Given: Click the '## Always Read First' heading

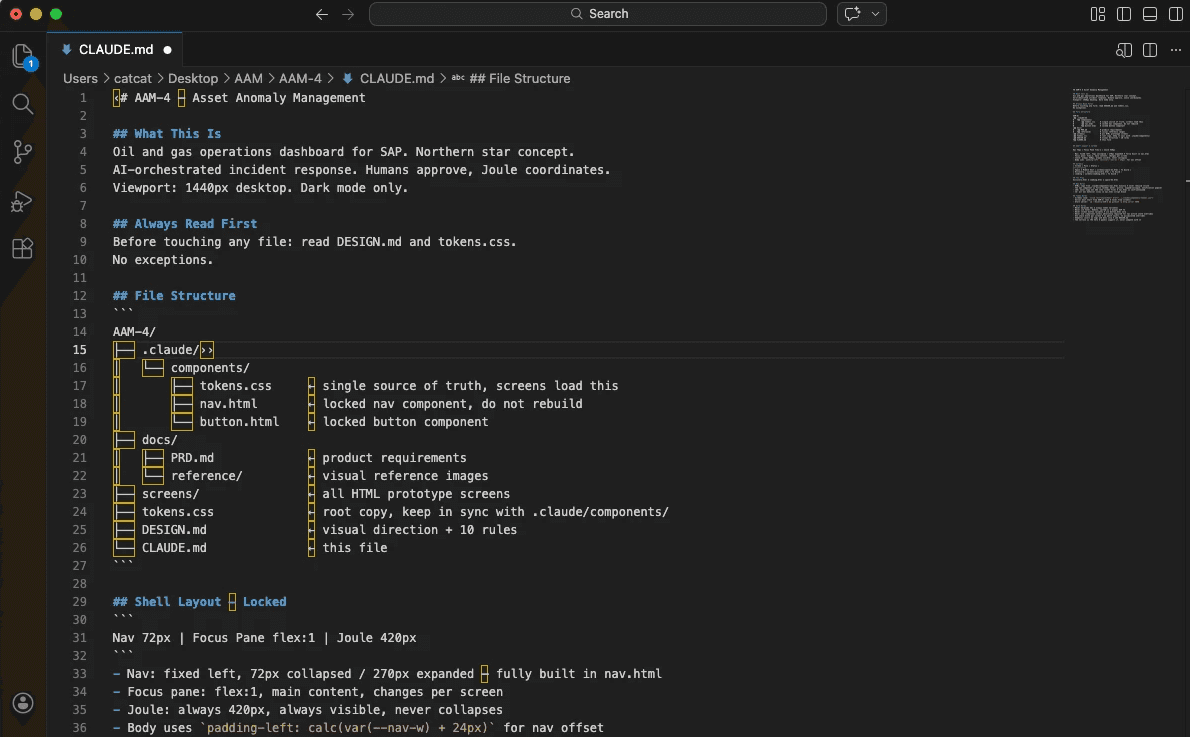Looking at the screenshot, I should coord(184,224).
